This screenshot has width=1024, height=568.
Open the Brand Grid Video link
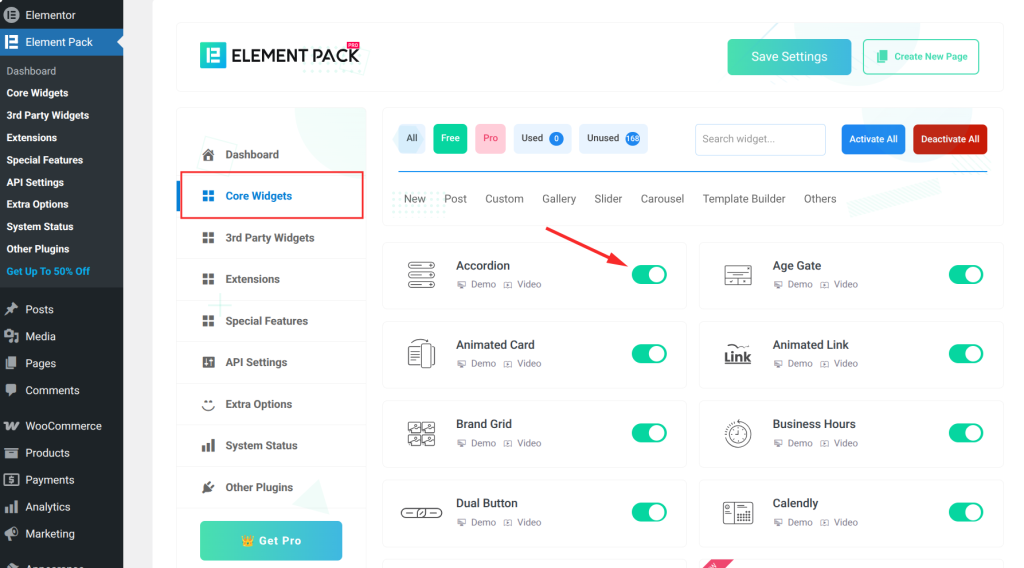(522, 443)
